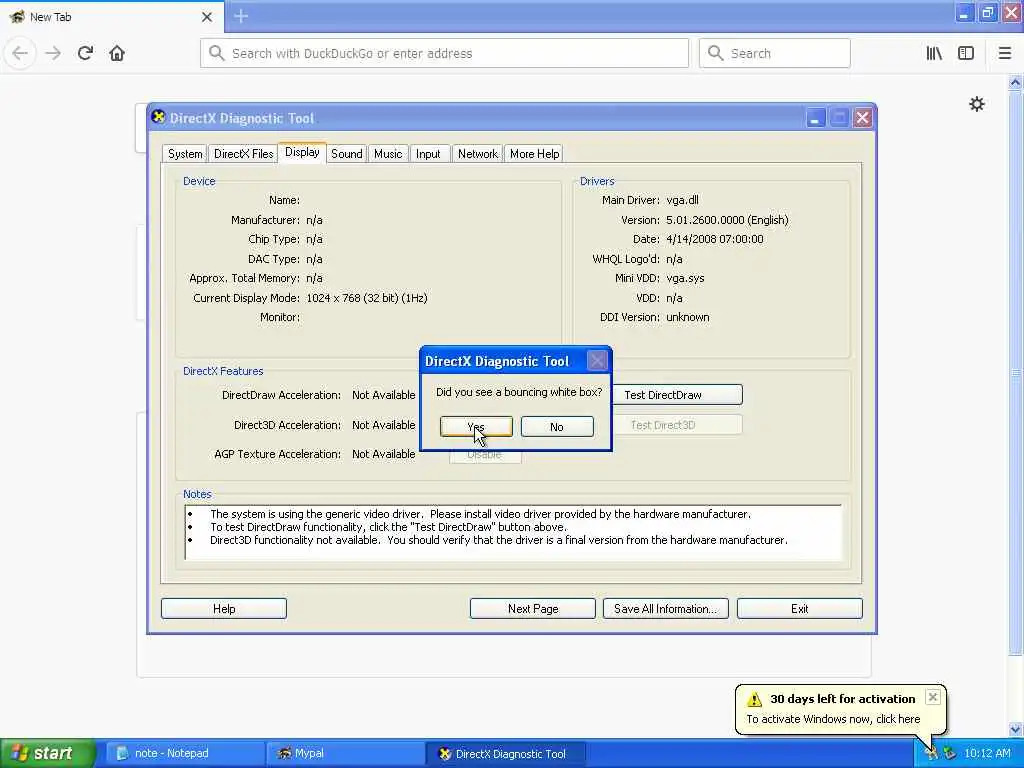This screenshot has height=768, width=1024.
Task: Switch to note - Notepad in taskbar
Action: tap(184, 753)
